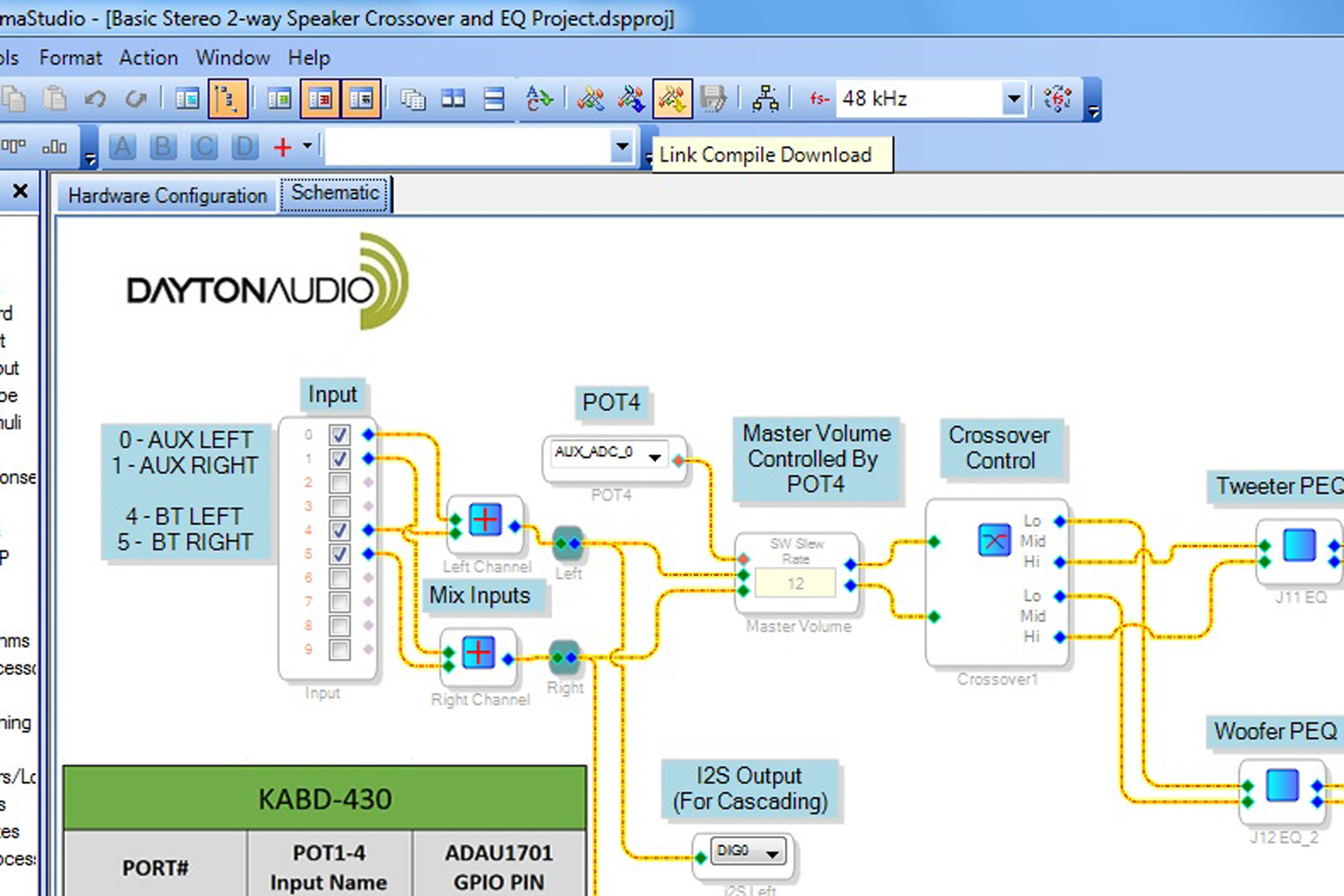This screenshot has height=896, width=1344.
Task: Switch to Hardware Configuration tab
Action: (167, 195)
